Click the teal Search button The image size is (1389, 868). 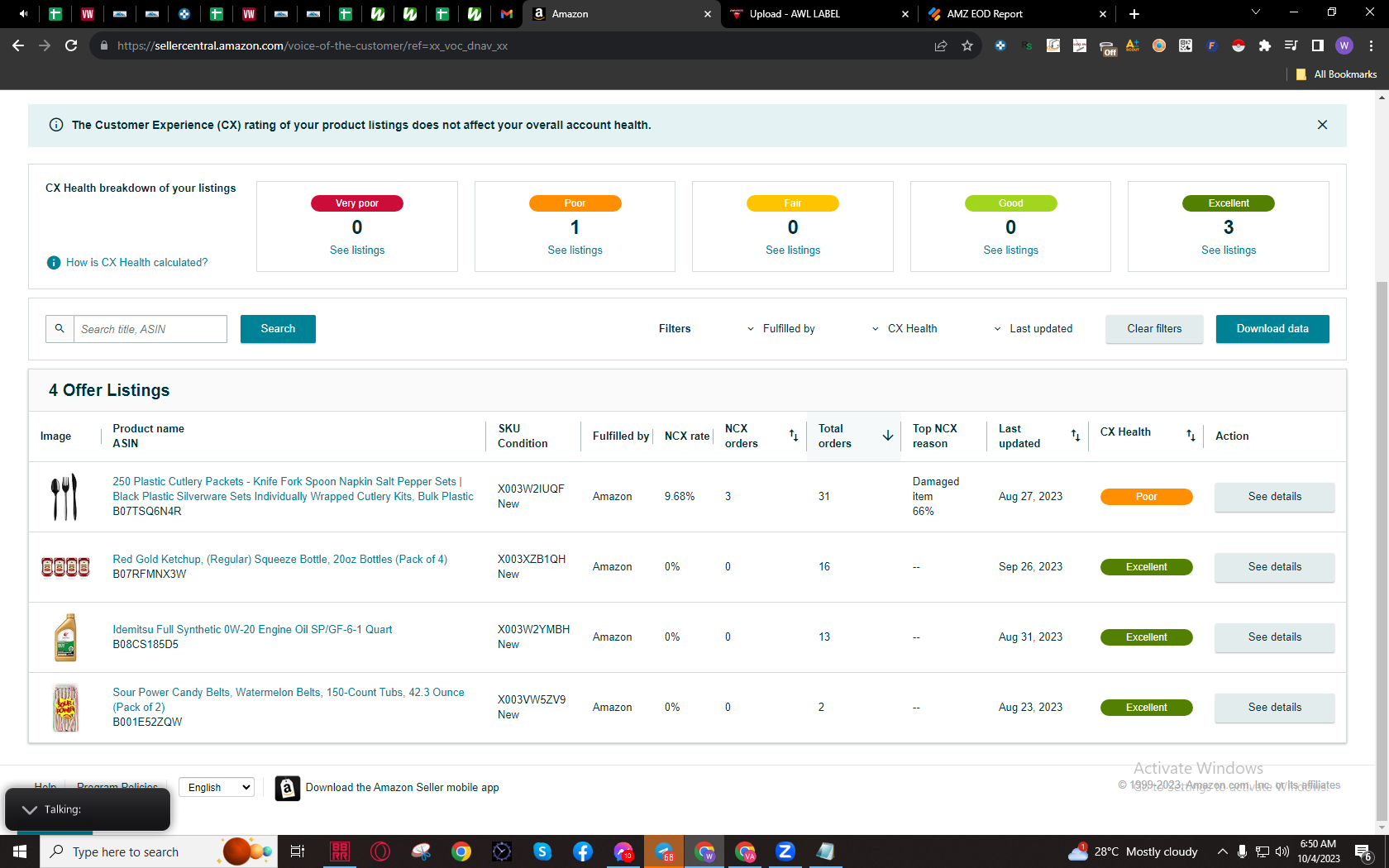[x=278, y=329]
